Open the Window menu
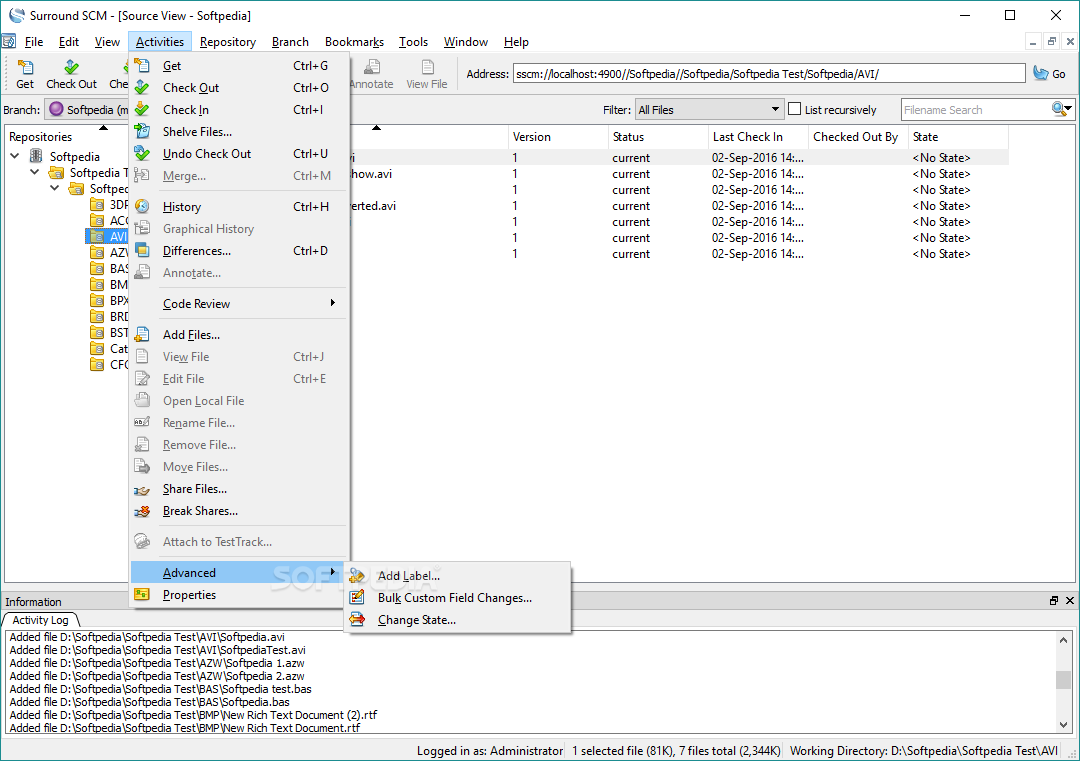Screen dimensions: 1080x761 (x=466, y=42)
